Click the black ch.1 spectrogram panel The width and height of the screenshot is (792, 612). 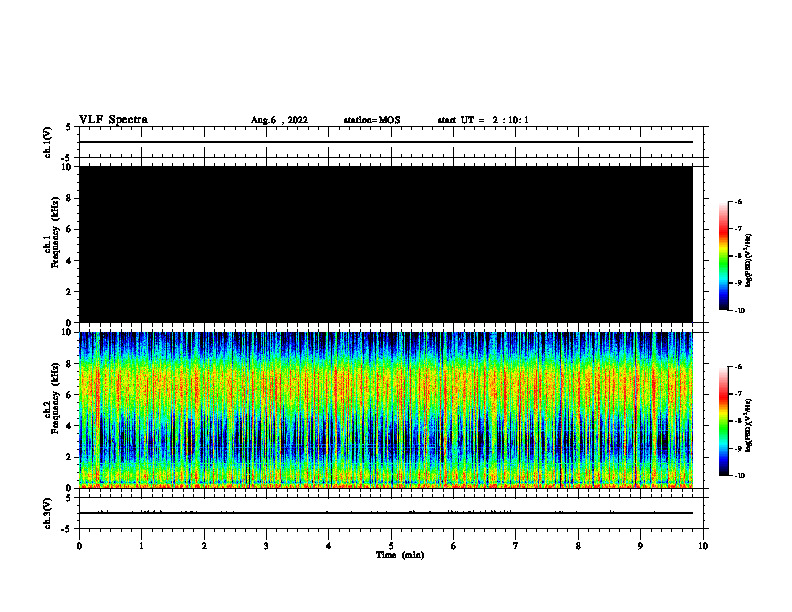[x=386, y=244]
